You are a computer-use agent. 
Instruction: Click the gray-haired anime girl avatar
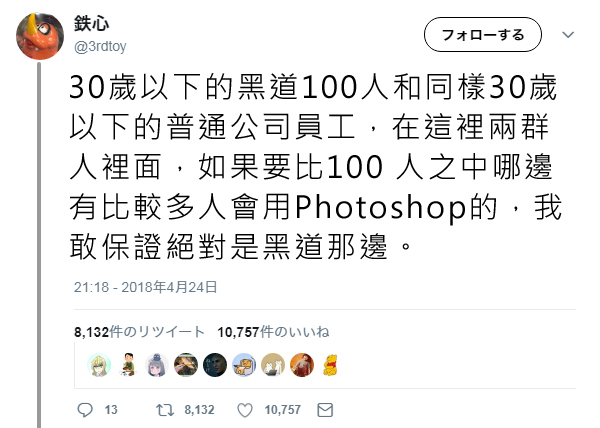(157, 365)
